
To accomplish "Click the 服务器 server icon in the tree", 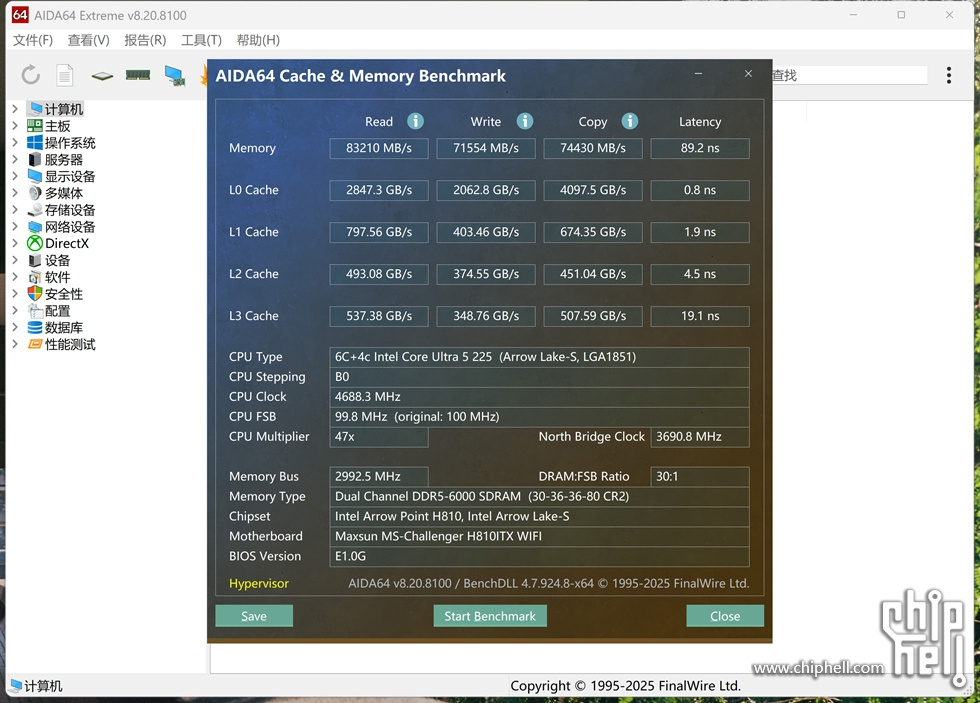I will tap(35, 159).
